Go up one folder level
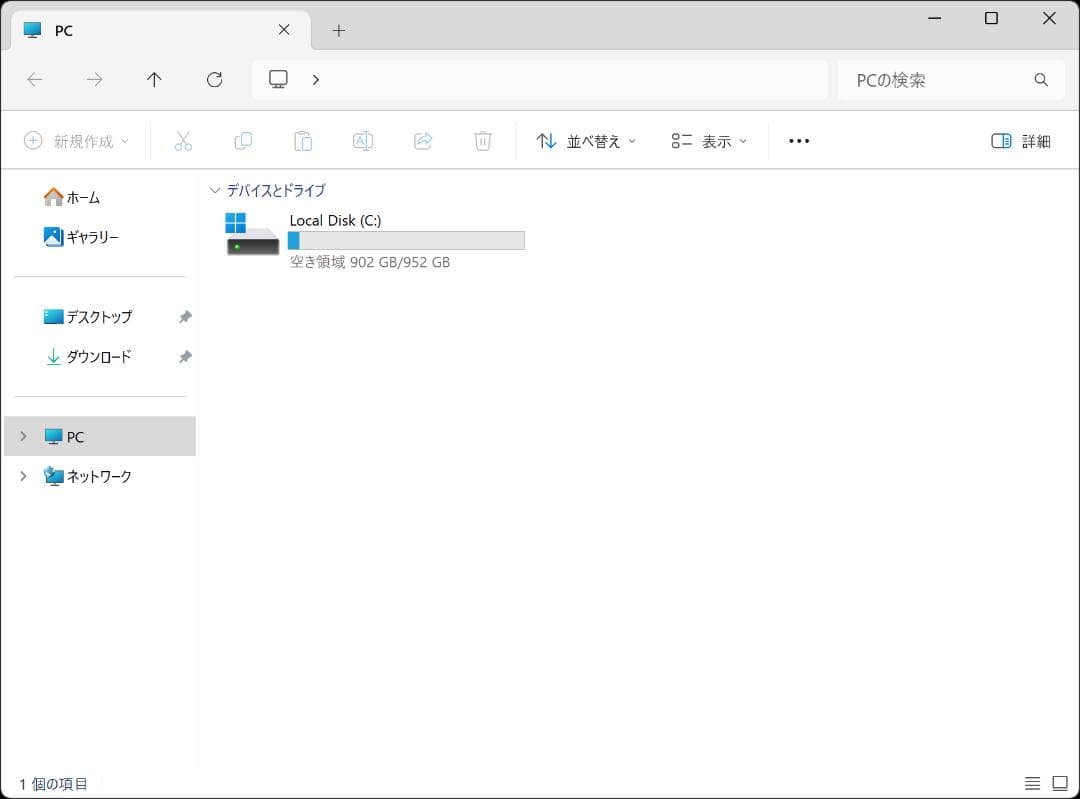Screen dimensions: 1080x799 [x=154, y=80]
